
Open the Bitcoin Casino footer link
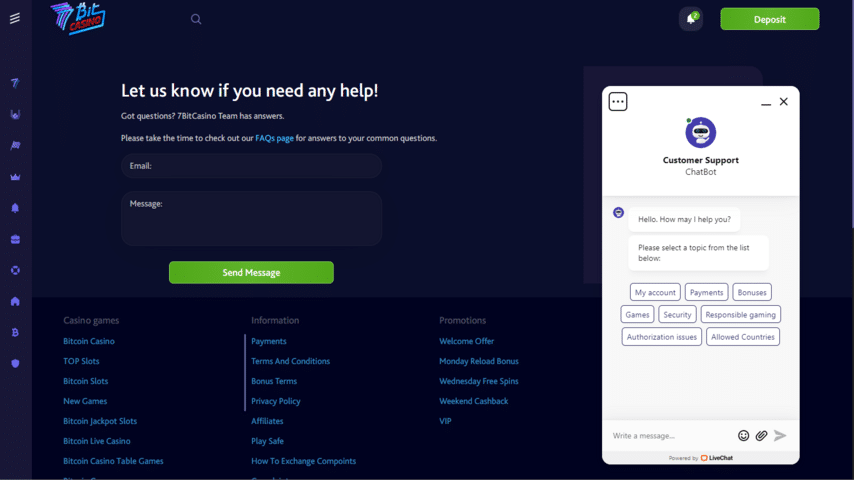click(x=89, y=342)
